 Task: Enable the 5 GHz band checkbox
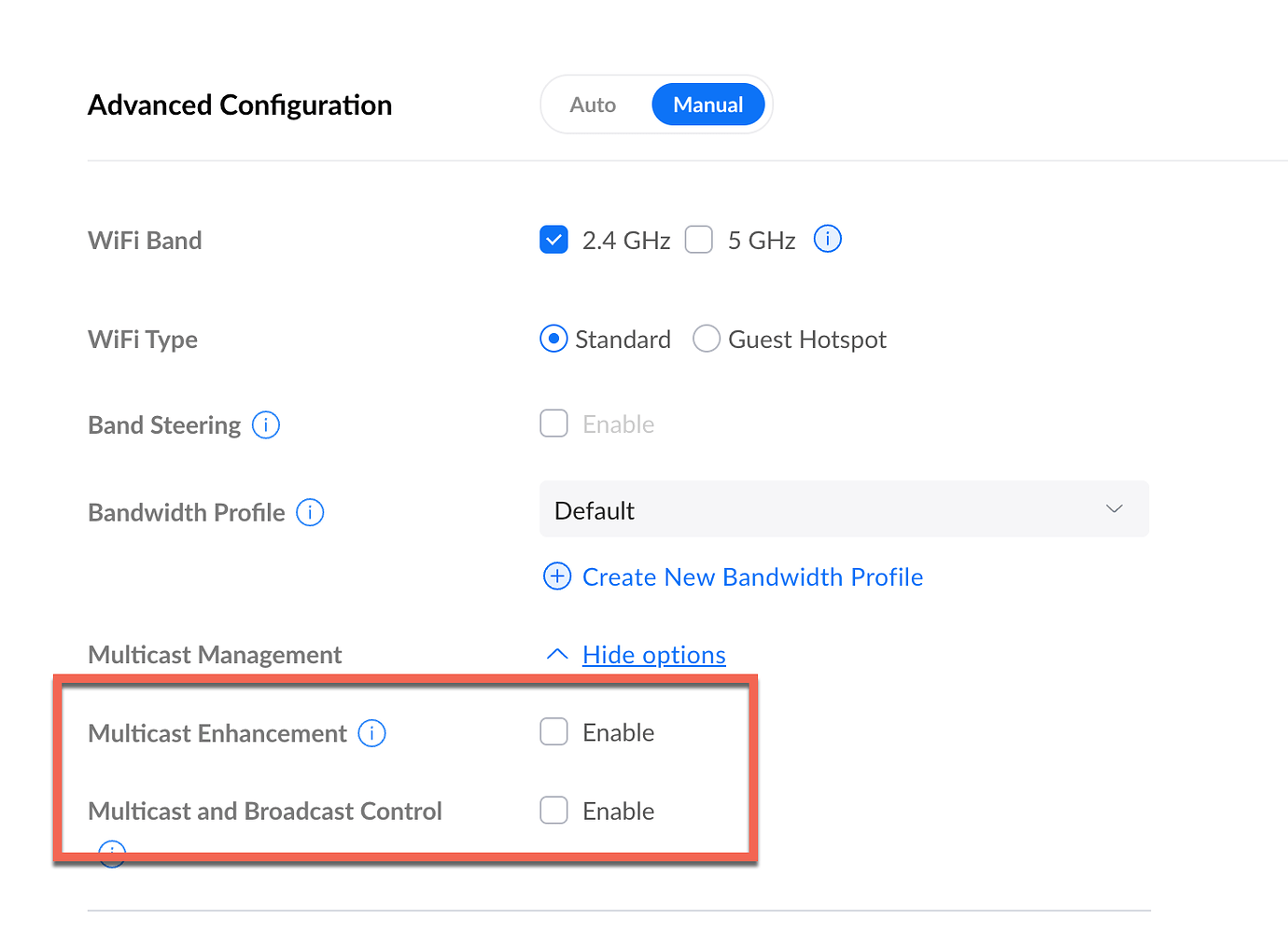tap(699, 240)
